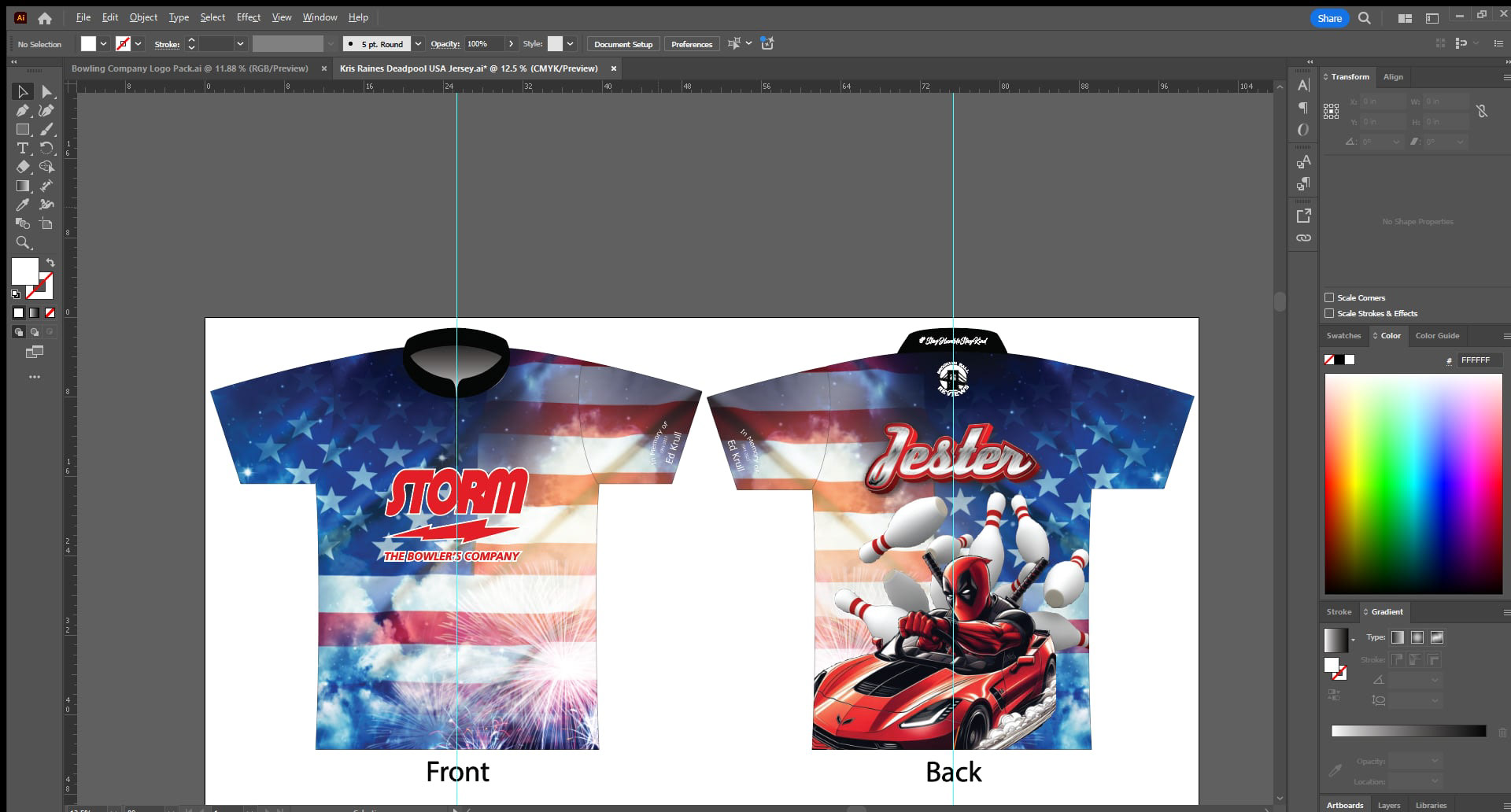
Task: Open Stroke weight dropdown
Action: click(240, 44)
